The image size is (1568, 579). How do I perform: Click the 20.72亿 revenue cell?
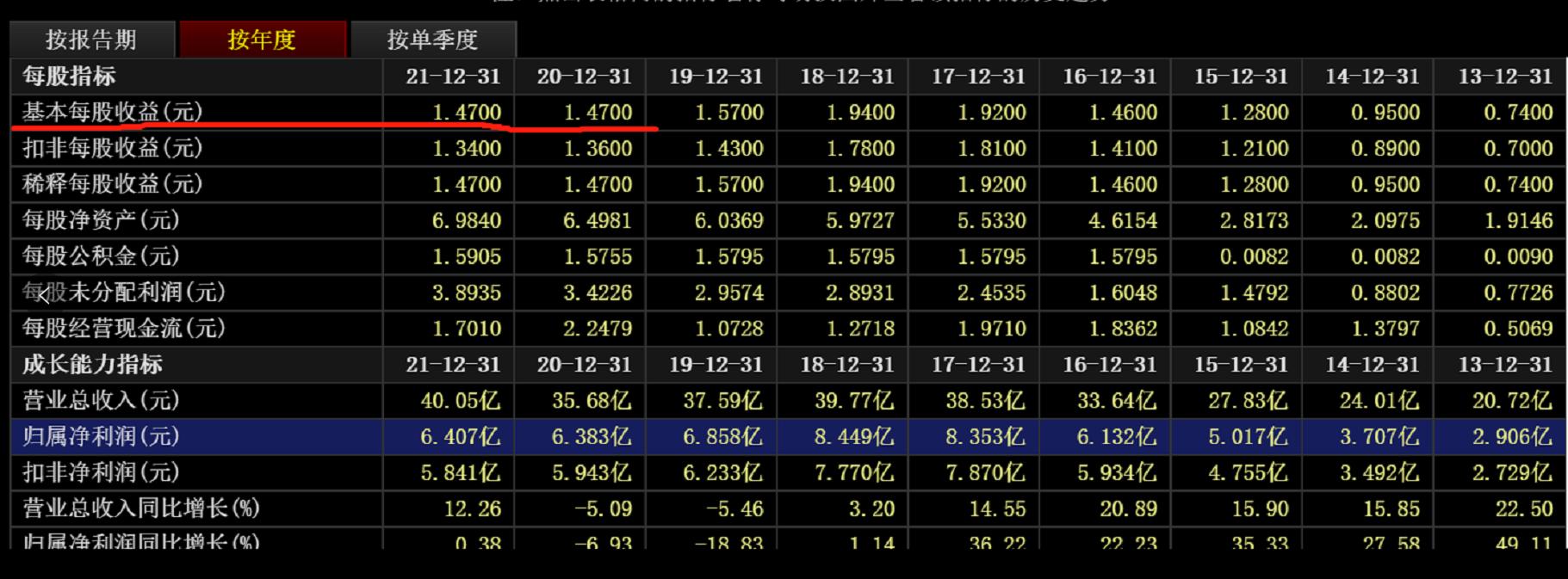[1512, 401]
